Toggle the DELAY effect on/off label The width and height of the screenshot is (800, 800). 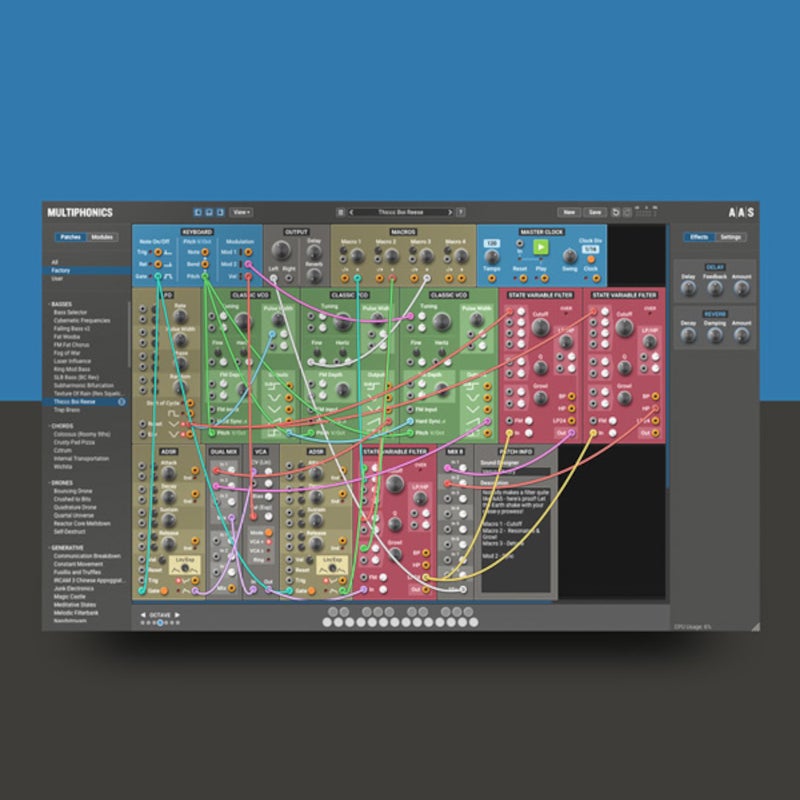point(715,267)
